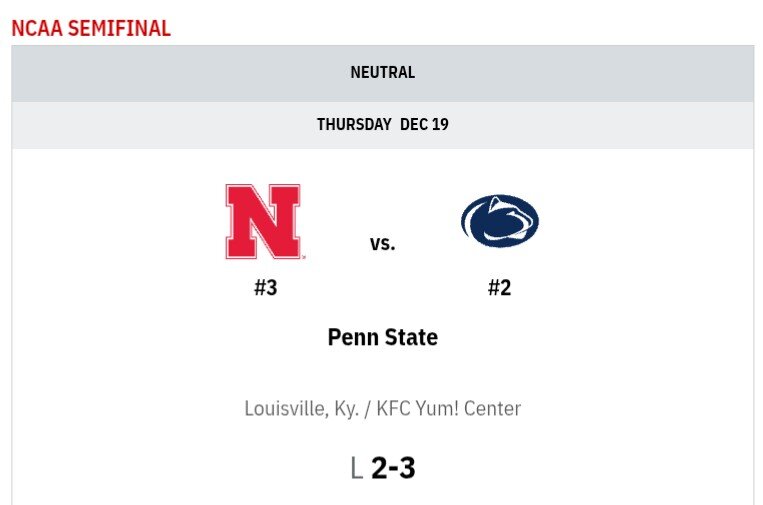763x505 pixels.
Task: Click the DEC month text
Action: pos(414,125)
